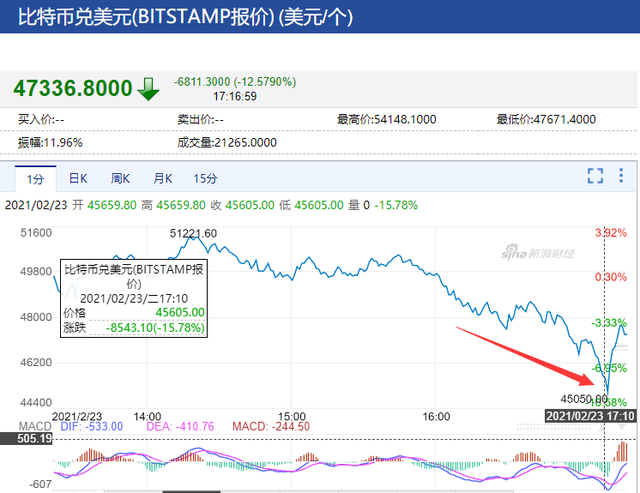Click the 收 45605.00 value in the data row
Image resolution: width=640 pixels, height=493 pixels.
point(242,205)
